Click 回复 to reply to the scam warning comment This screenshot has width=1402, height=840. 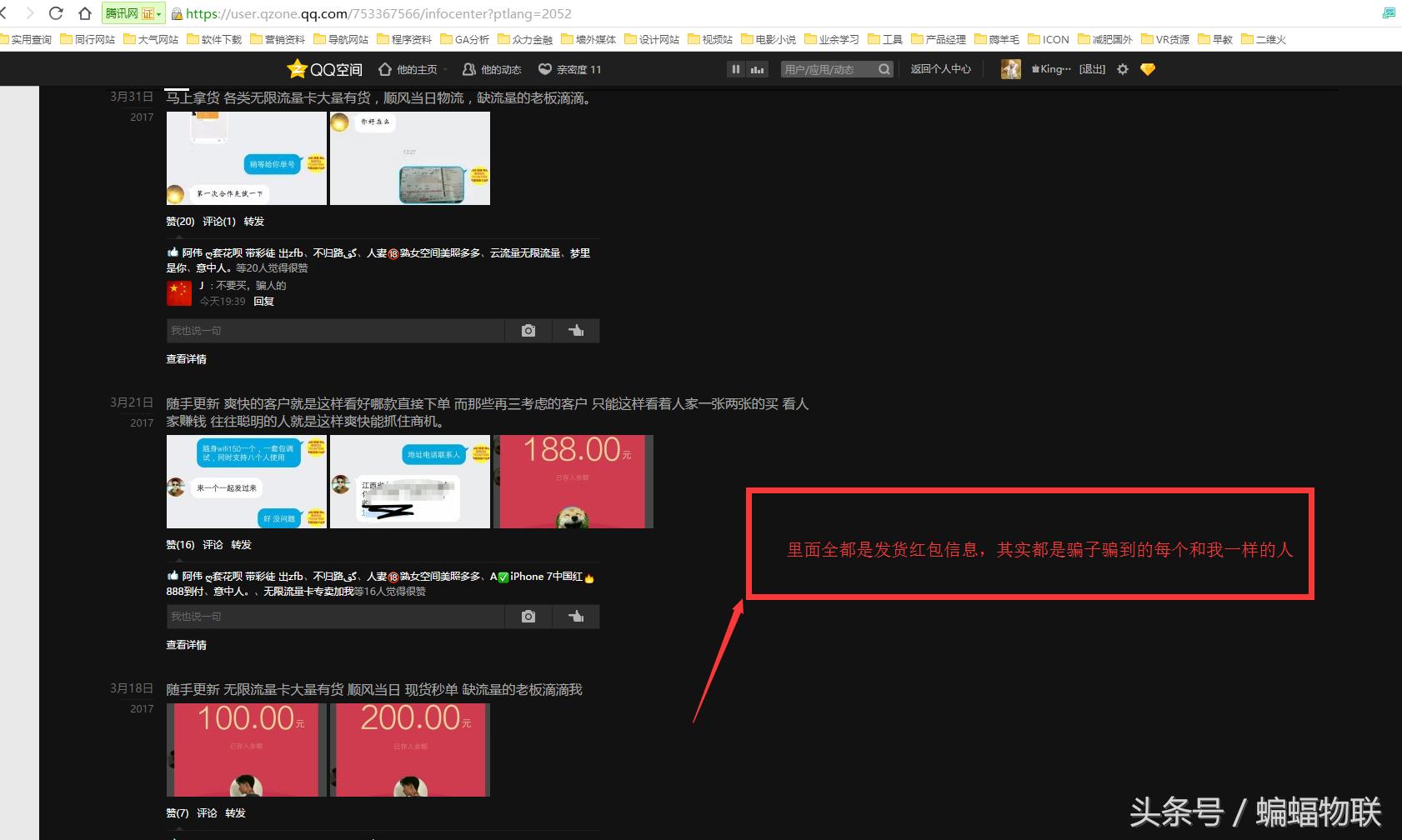pyautogui.click(x=263, y=301)
